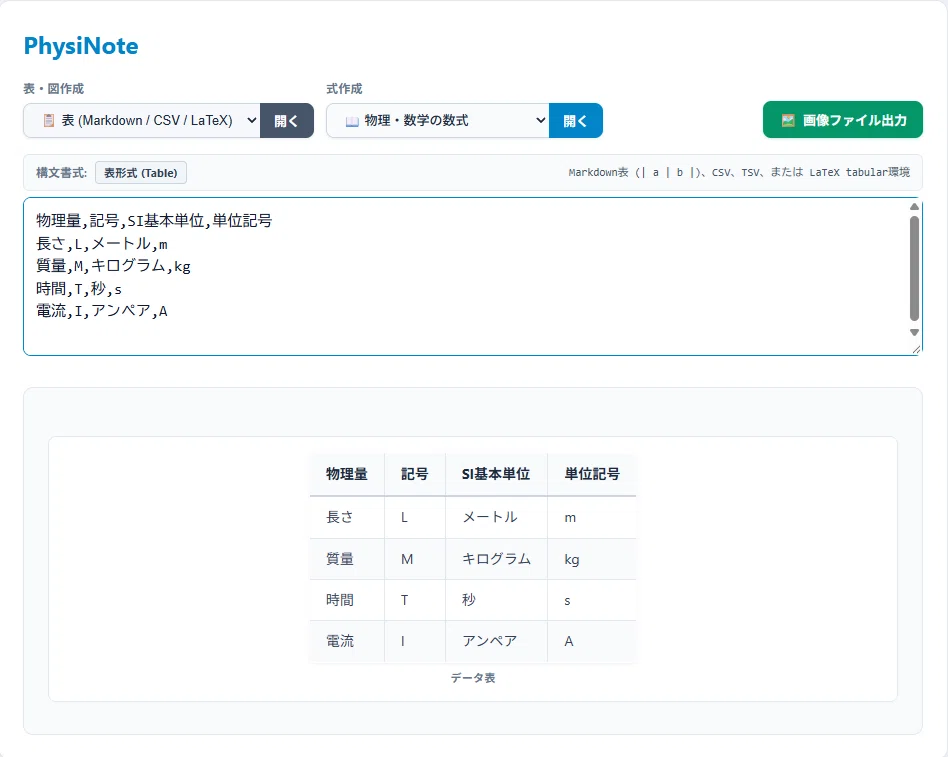Click the 構文書式: label
This screenshot has width=948, height=757.
pos(62,173)
